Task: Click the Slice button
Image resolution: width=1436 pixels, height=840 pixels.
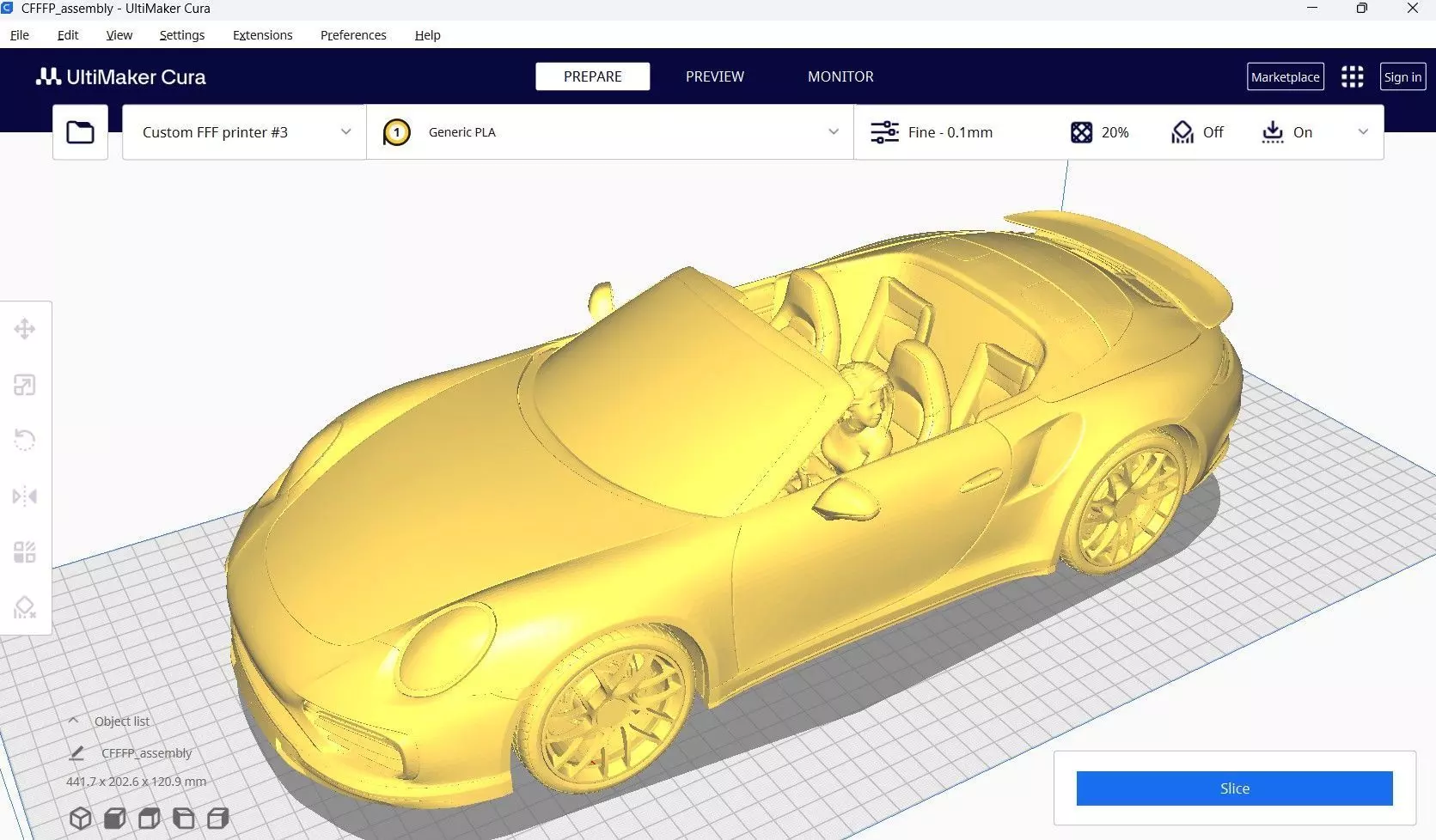Action: pos(1235,788)
